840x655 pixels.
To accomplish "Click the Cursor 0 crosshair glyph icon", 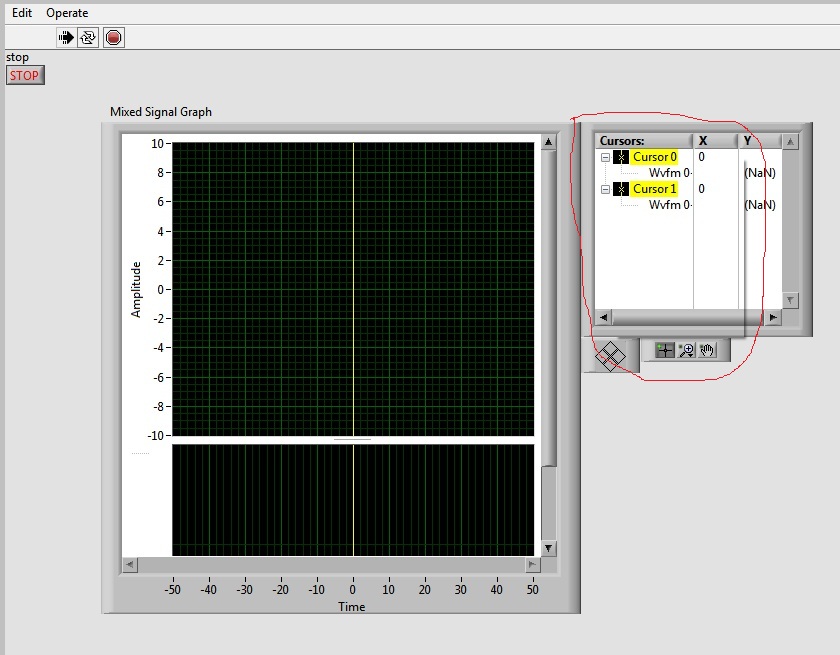I will click(621, 157).
